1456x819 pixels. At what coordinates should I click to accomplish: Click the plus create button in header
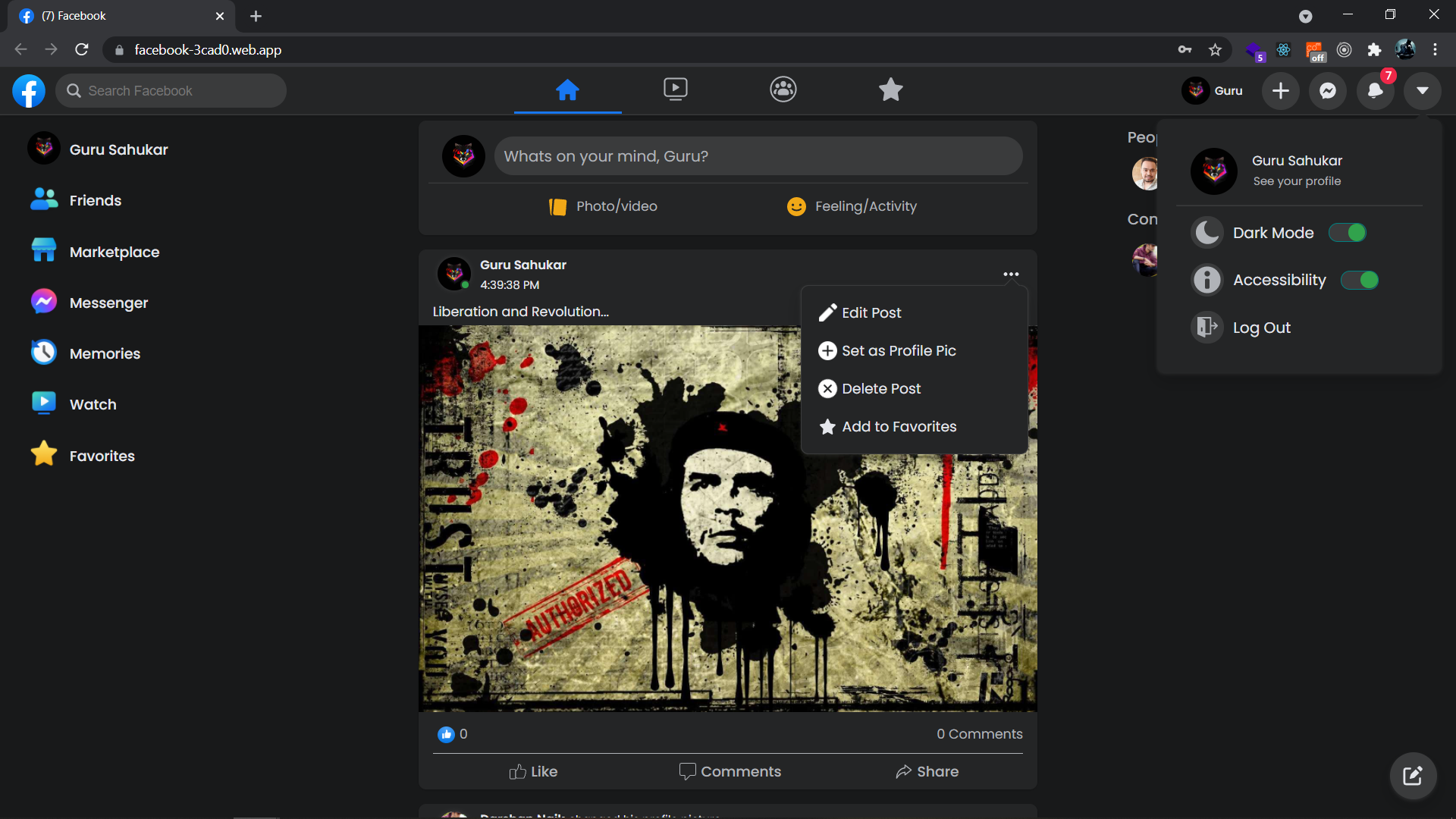(x=1280, y=91)
